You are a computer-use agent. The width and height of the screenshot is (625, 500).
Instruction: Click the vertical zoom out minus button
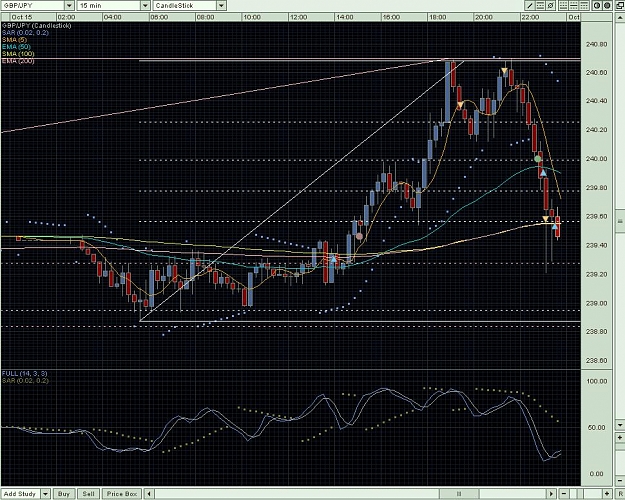pyautogui.click(x=620, y=480)
